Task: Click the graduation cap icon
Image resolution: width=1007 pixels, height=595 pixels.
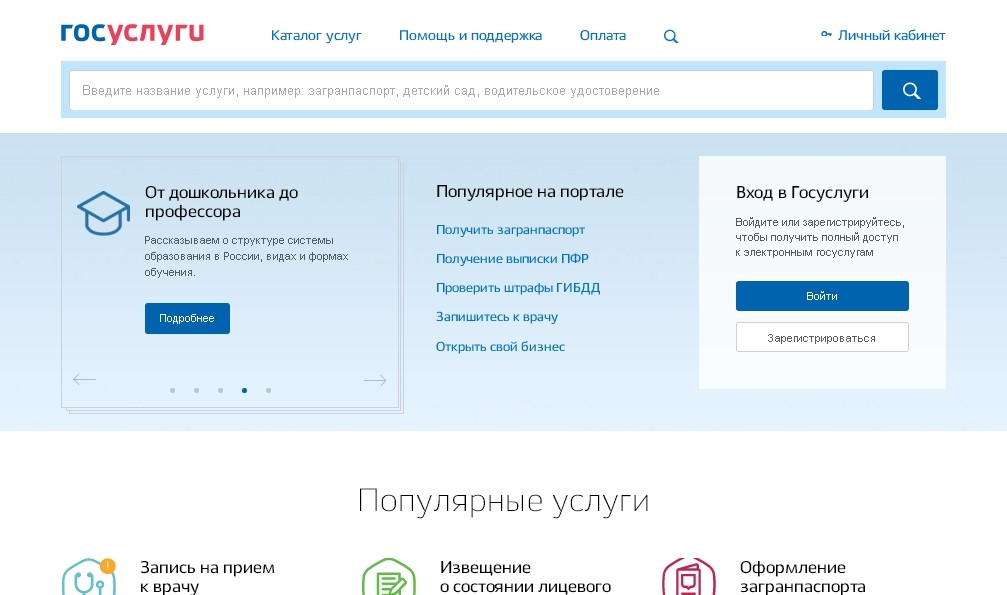Action: [x=103, y=213]
